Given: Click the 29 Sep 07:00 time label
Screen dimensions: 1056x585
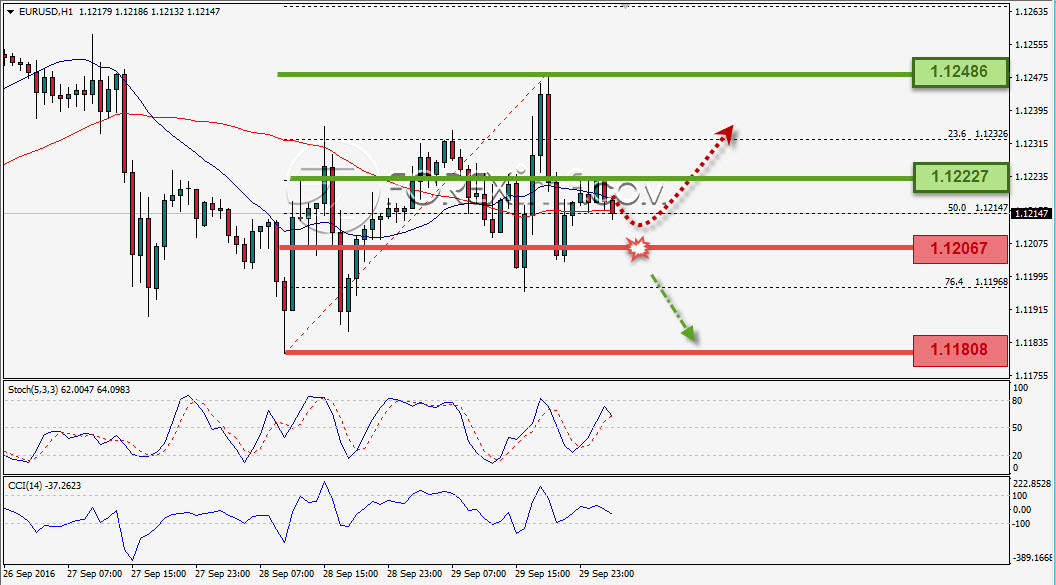Looking at the screenshot, I should click(x=478, y=574).
